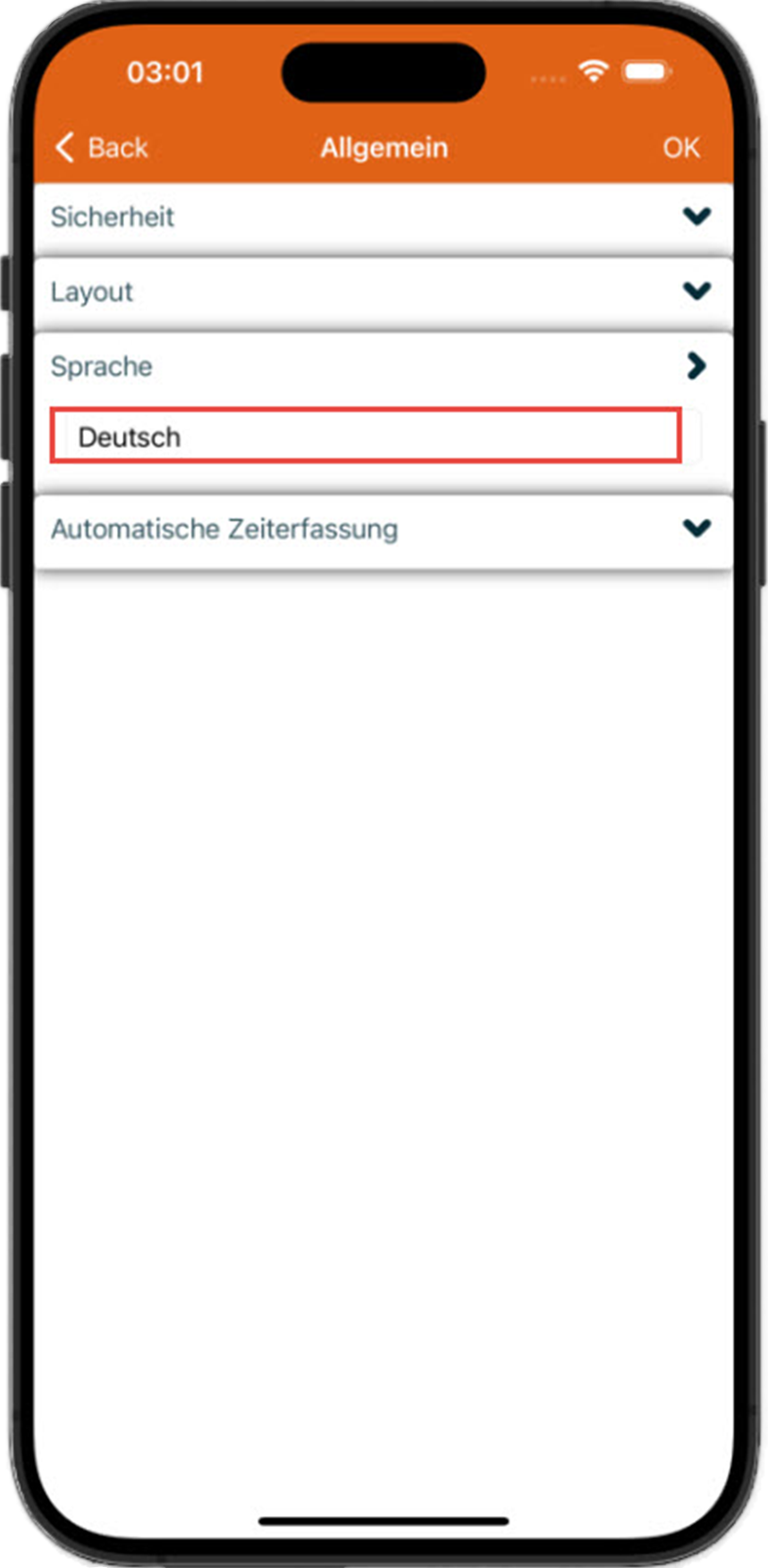Tap the 03:01 clock in status bar
Screen dimensions: 768x1568
tap(165, 72)
